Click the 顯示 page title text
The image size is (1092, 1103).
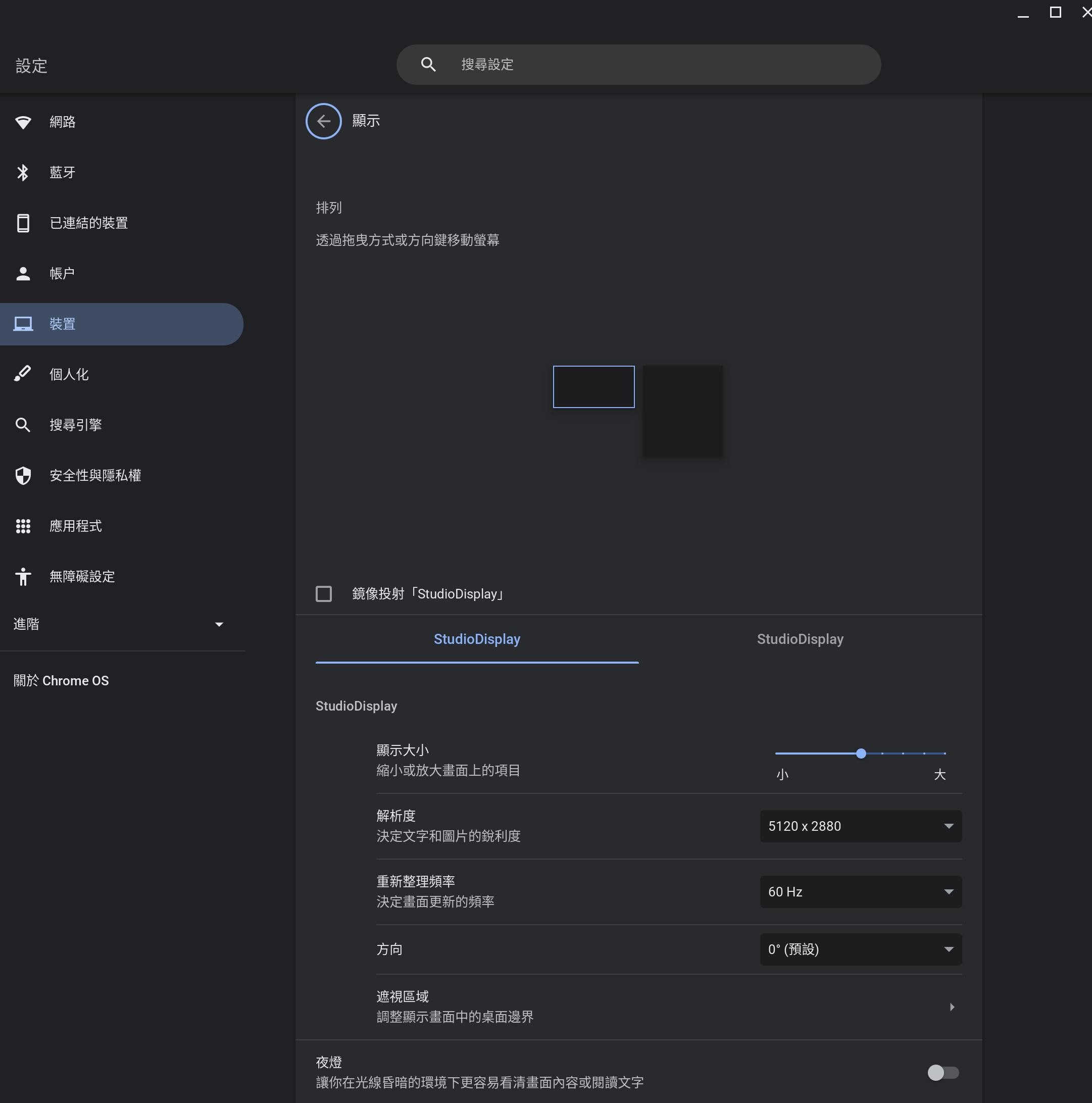(x=366, y=121)
